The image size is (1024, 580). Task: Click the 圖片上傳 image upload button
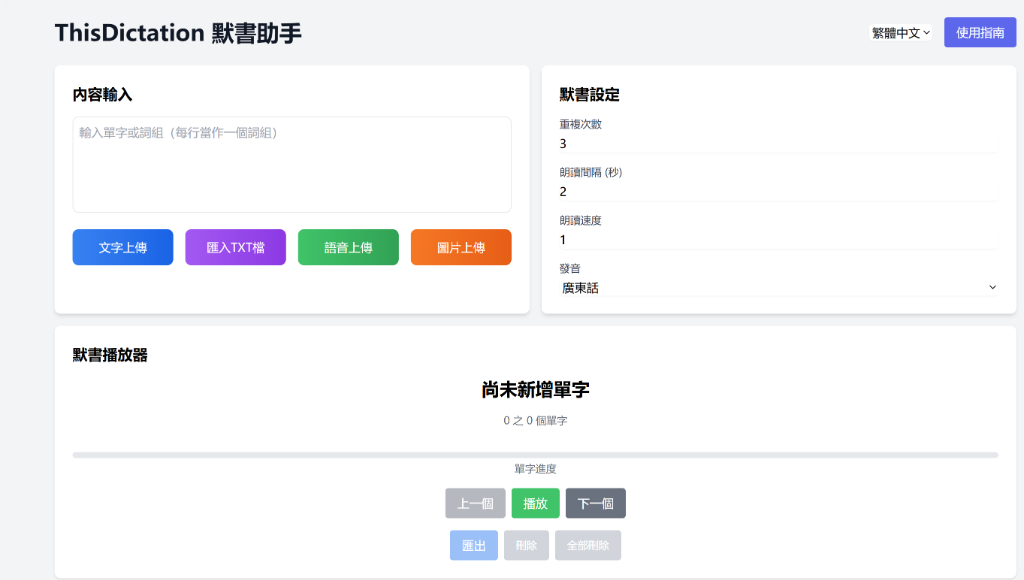pos(461,246)
